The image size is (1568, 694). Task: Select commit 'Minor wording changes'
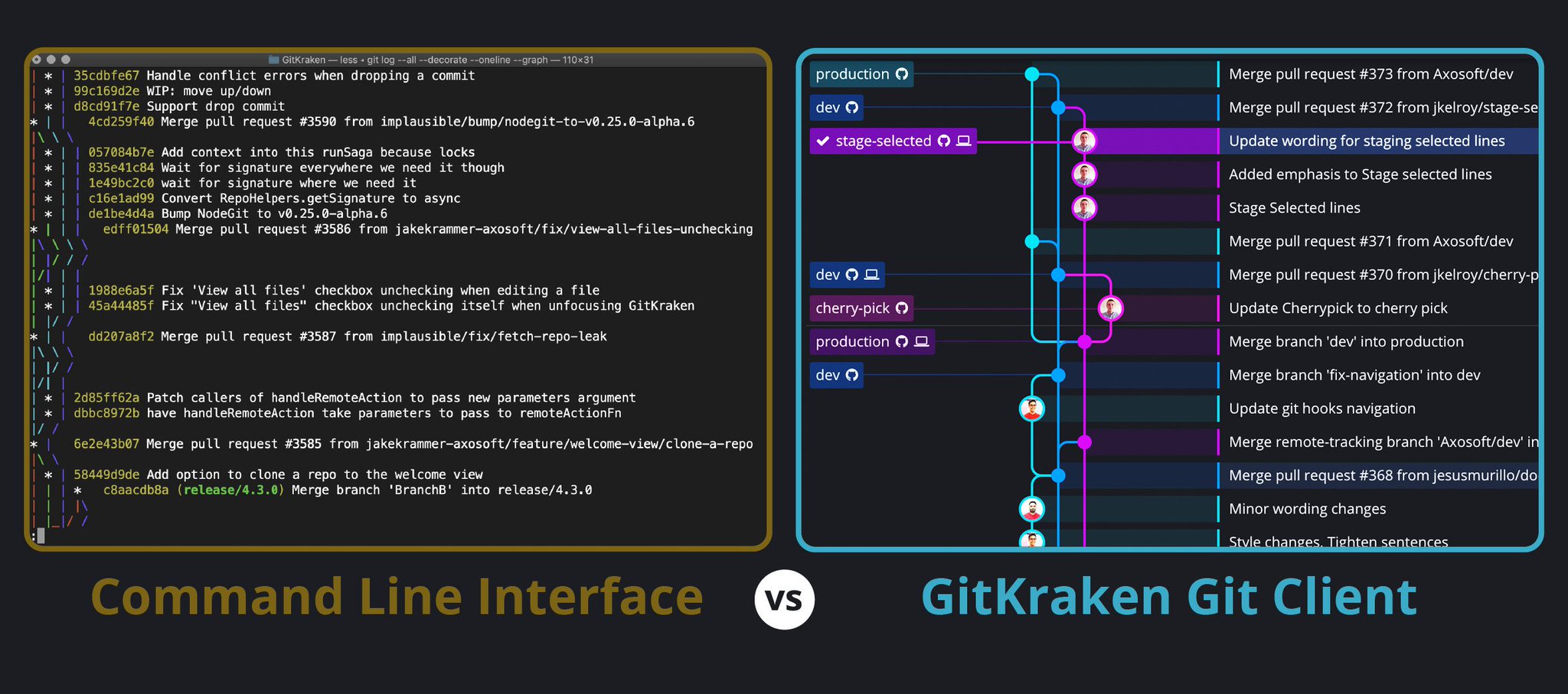1307,509
